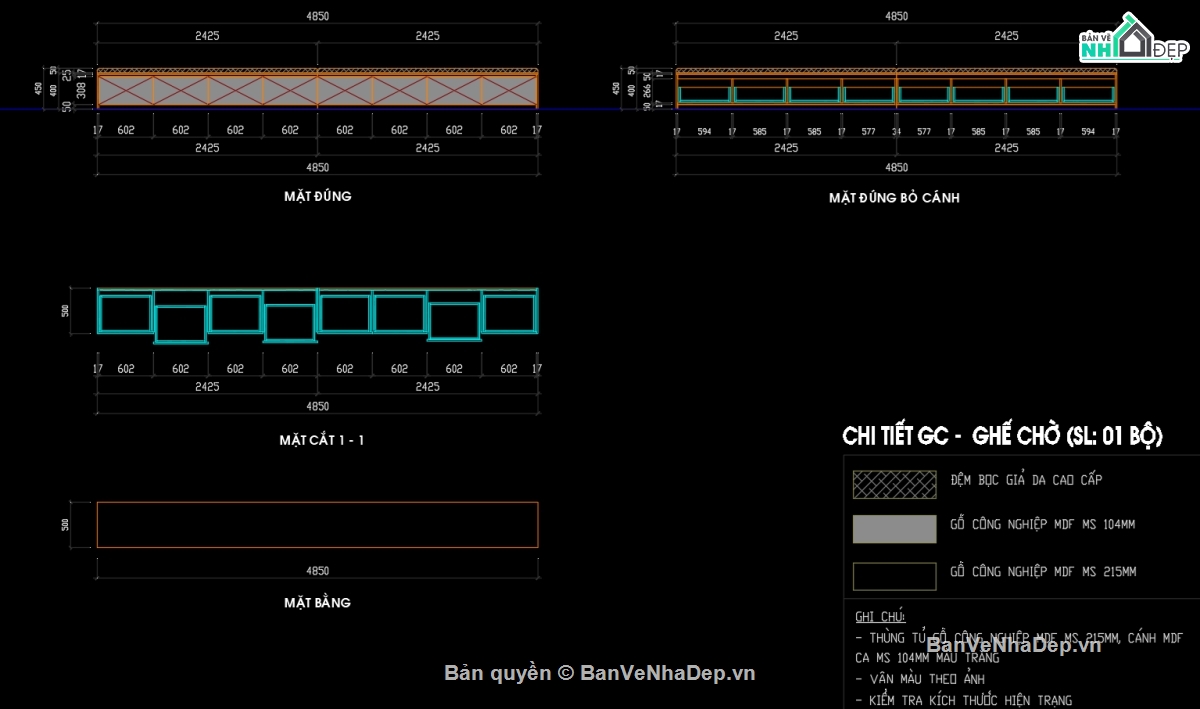Click the GHI CHÚ notes heading
The image size is (1200, 709).
(880, 617)
